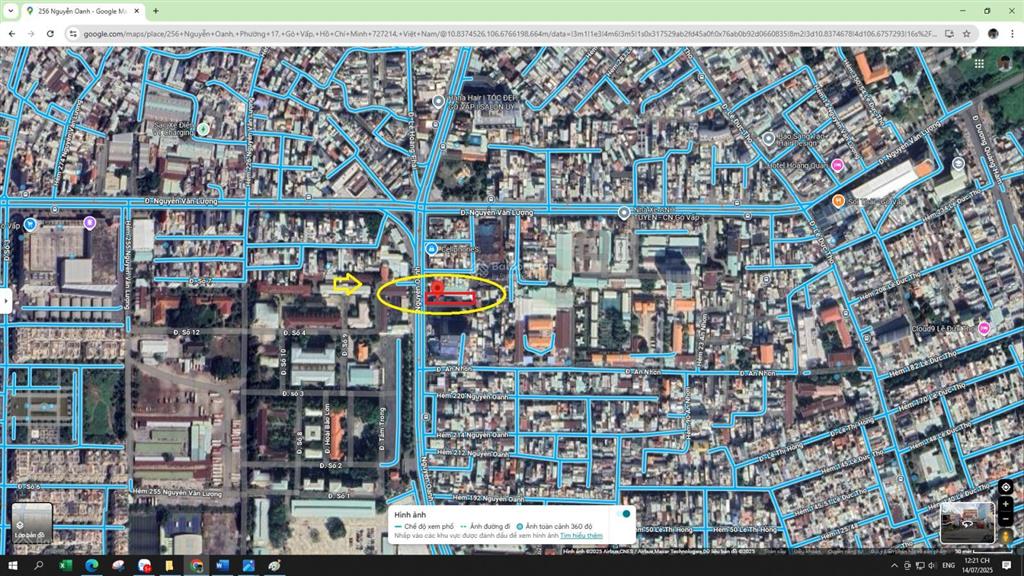This screenshot has width=1024, height=576.
Task: Click the red location pin at 256 Nguyễn Oanh
Action: (437, 287)
